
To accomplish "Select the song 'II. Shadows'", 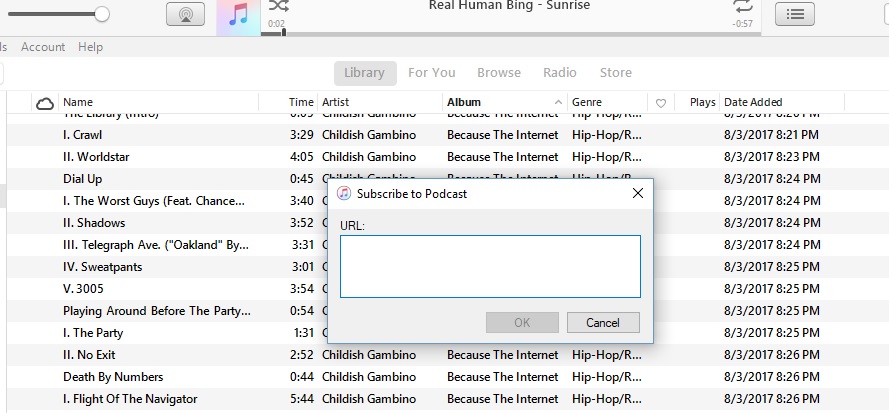I will click(x=94, y=223).
